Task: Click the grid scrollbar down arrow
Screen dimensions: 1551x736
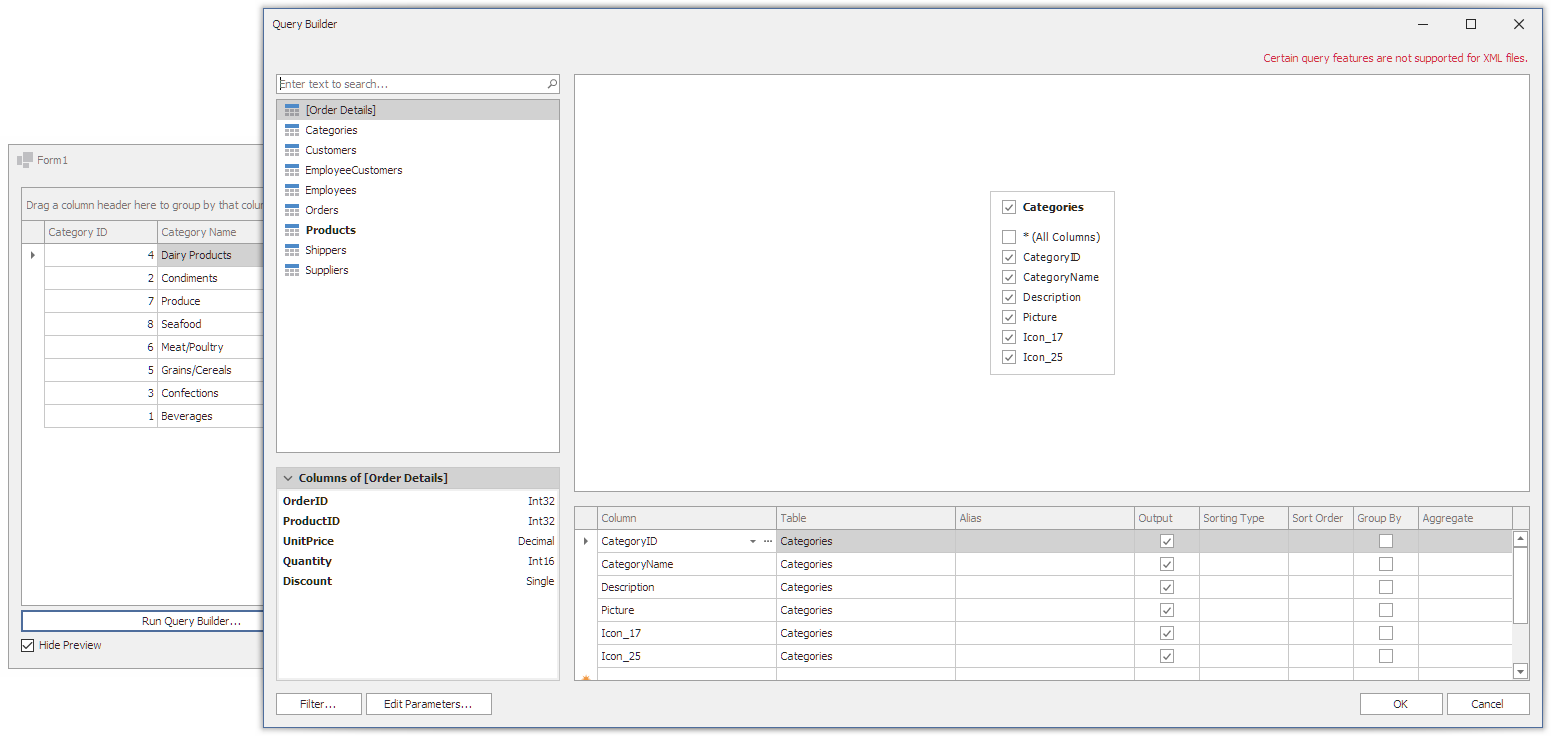Action: [1520, 671]
